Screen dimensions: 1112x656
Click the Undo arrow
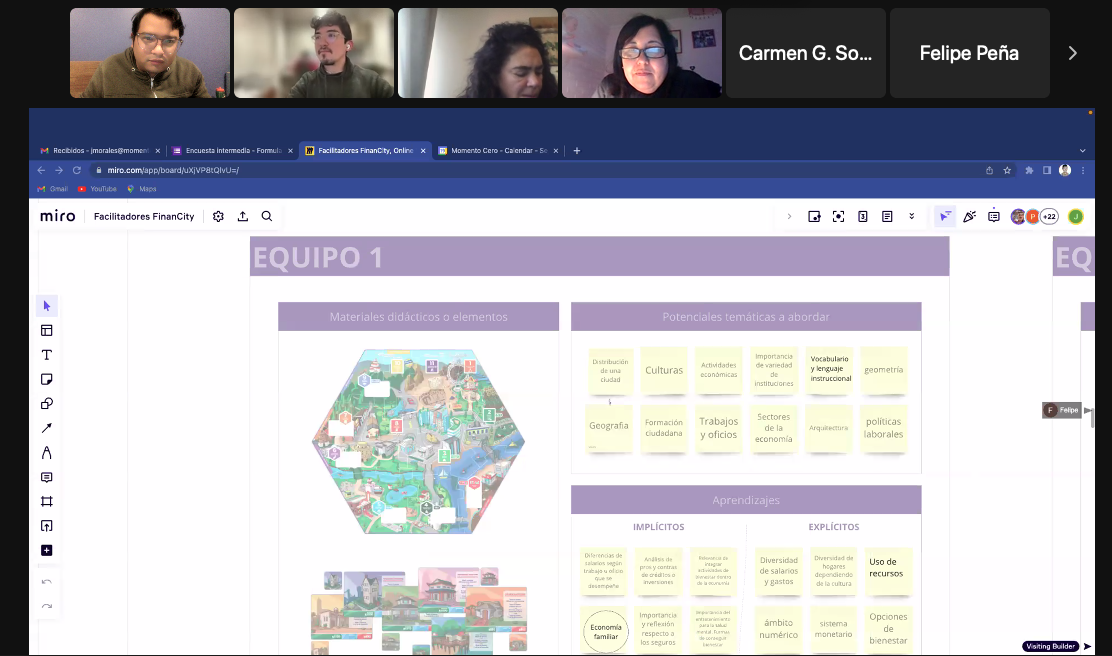point(47,582)
